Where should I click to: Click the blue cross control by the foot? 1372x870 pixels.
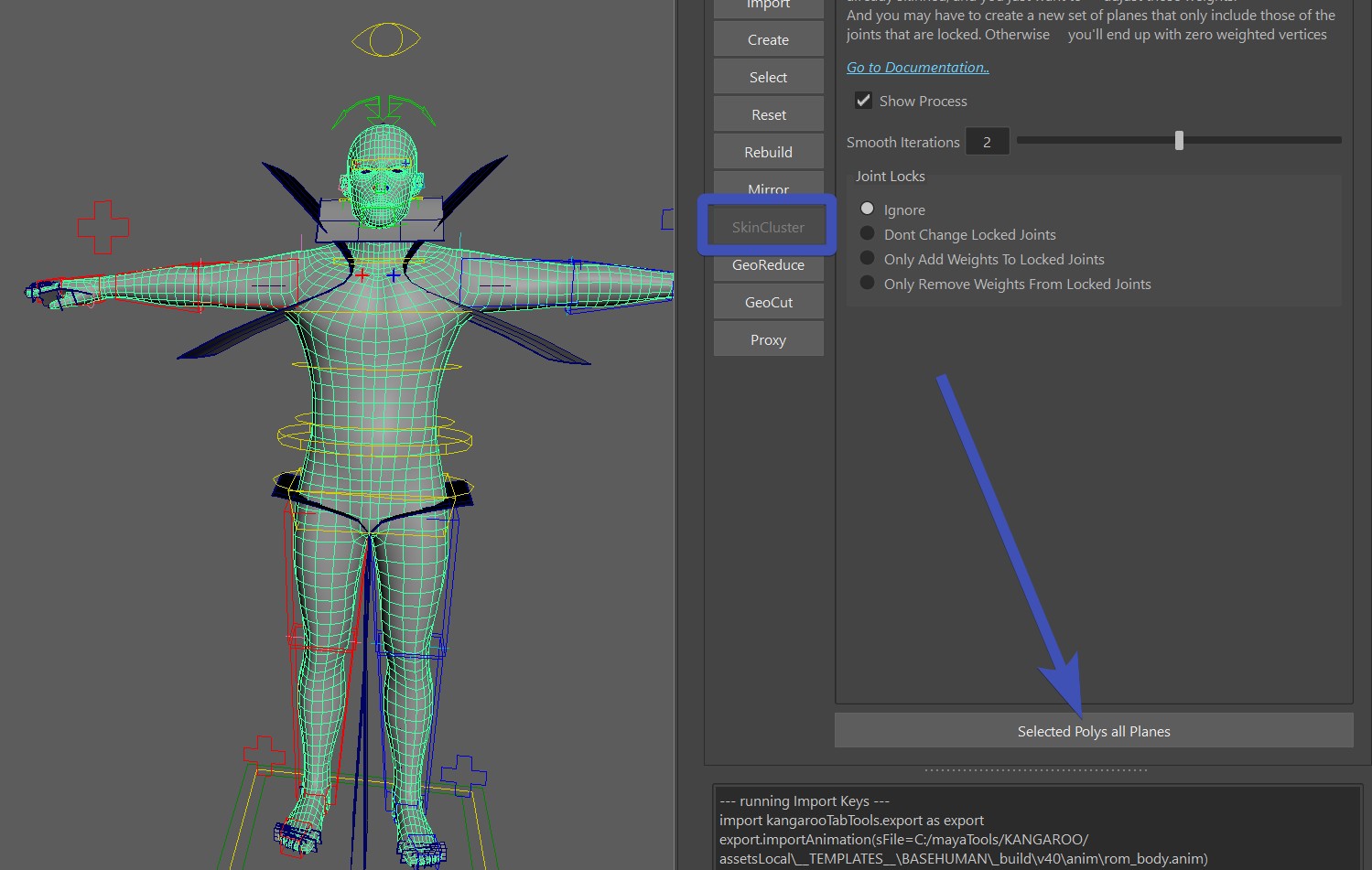[x=463, y=775]
